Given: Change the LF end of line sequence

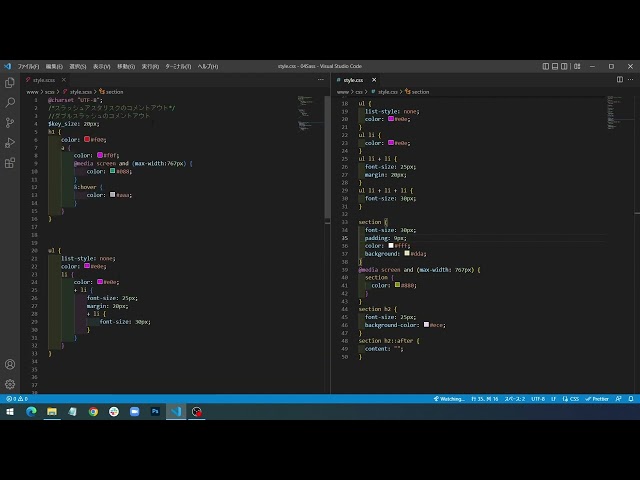Looking at the screenshot, I should (553, 399).
